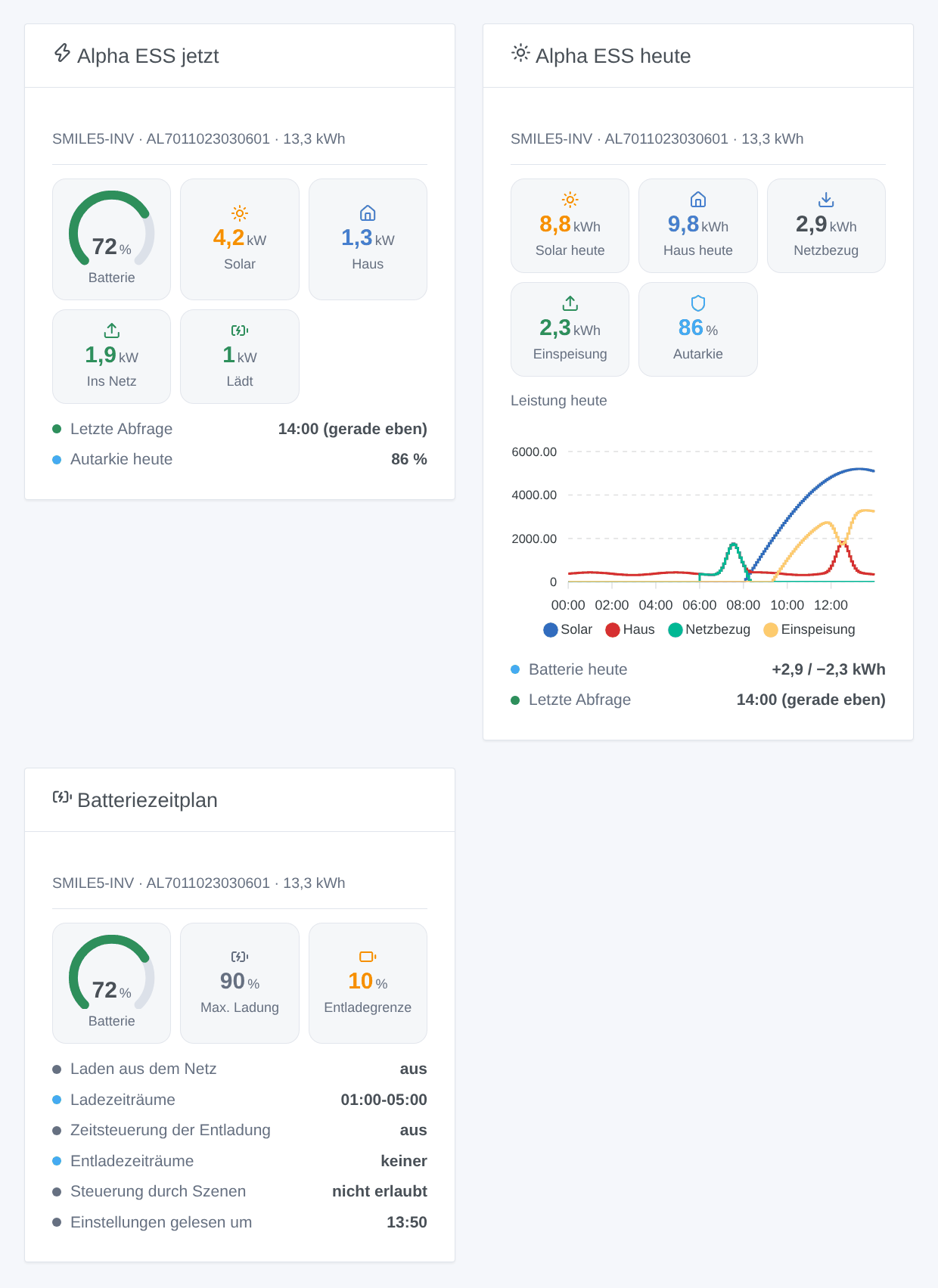Image resolution: width=938 pixels, height=1288 pixels.
Task: Toggle Netzbezug series in chart legend
Action: (x=710, y=629)
